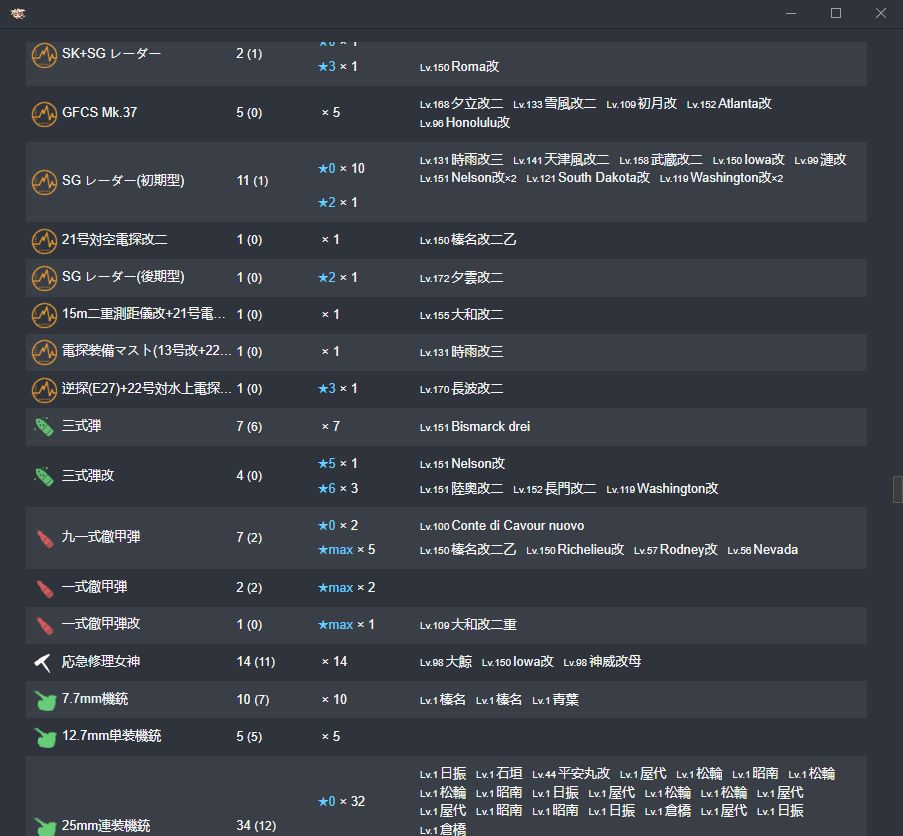903x836 pixels.
Task: Maximize the window
Action: coord(836,13)
